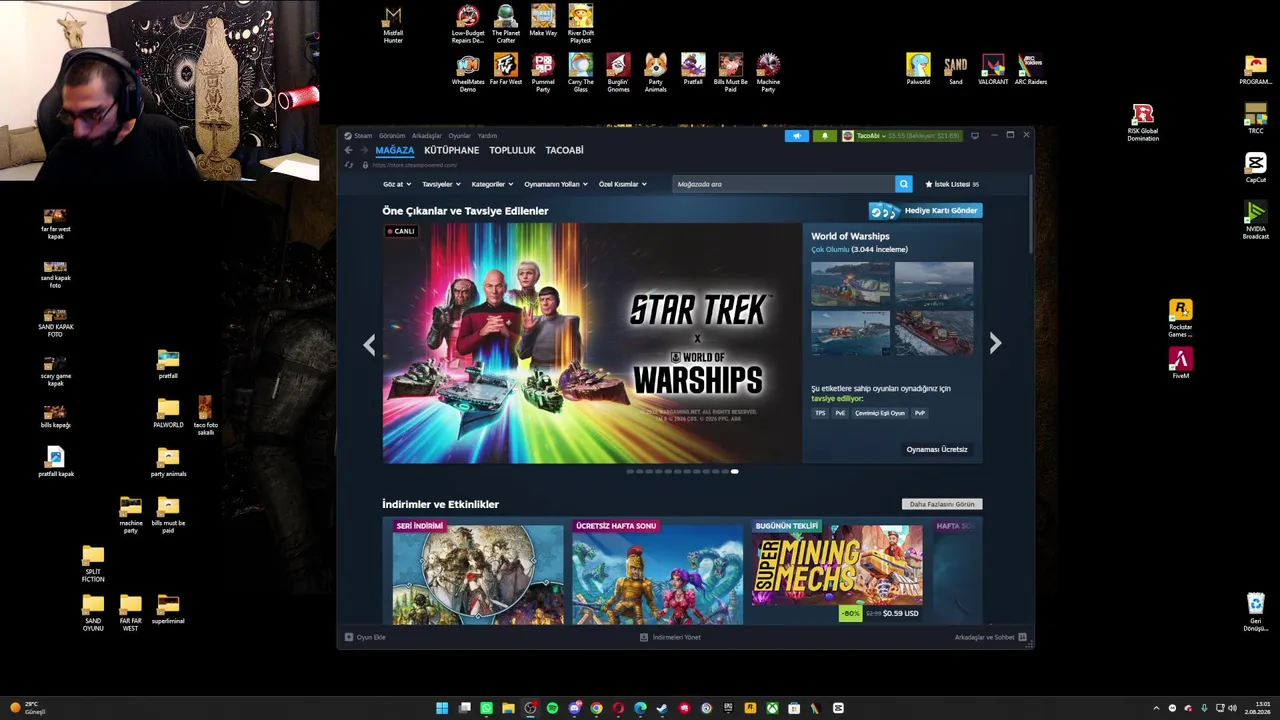Viewport: 1280px width, 720px height.
Task: Select the FiveM desktop icon
Action: click(1181, 364)
